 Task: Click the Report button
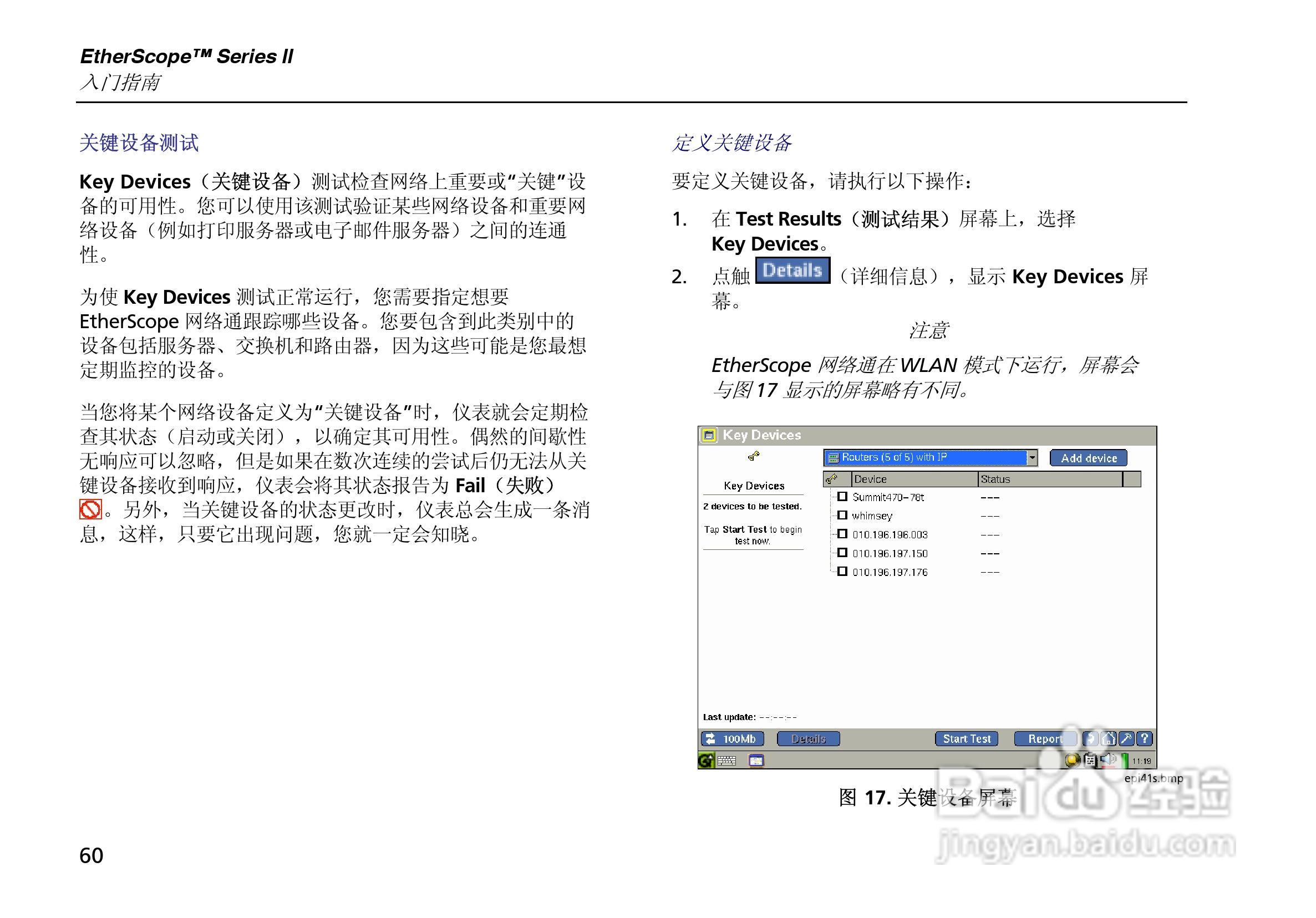click(x=1044, y=738)
